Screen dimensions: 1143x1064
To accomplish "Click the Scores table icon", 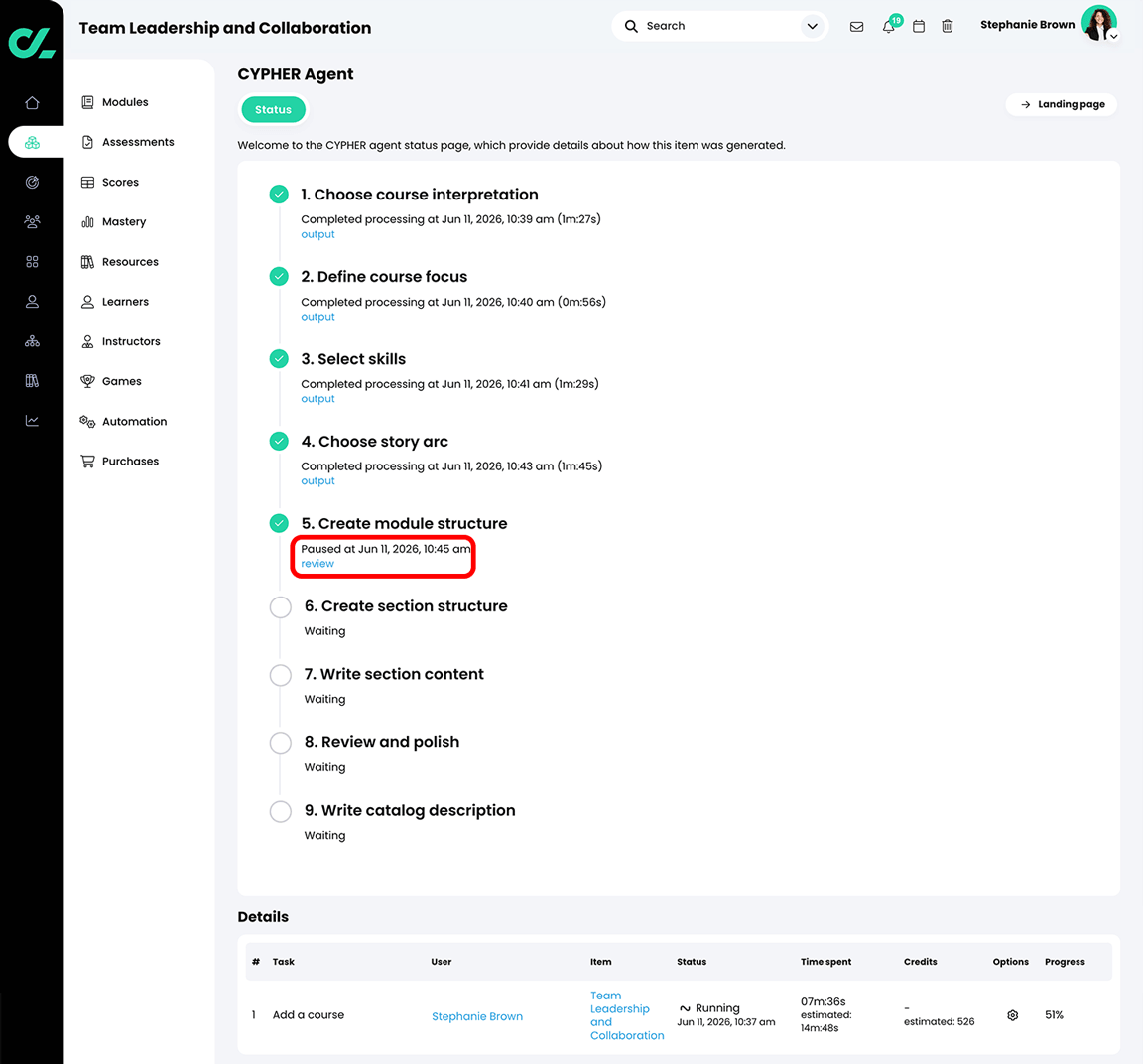I will tap(87, 183).
